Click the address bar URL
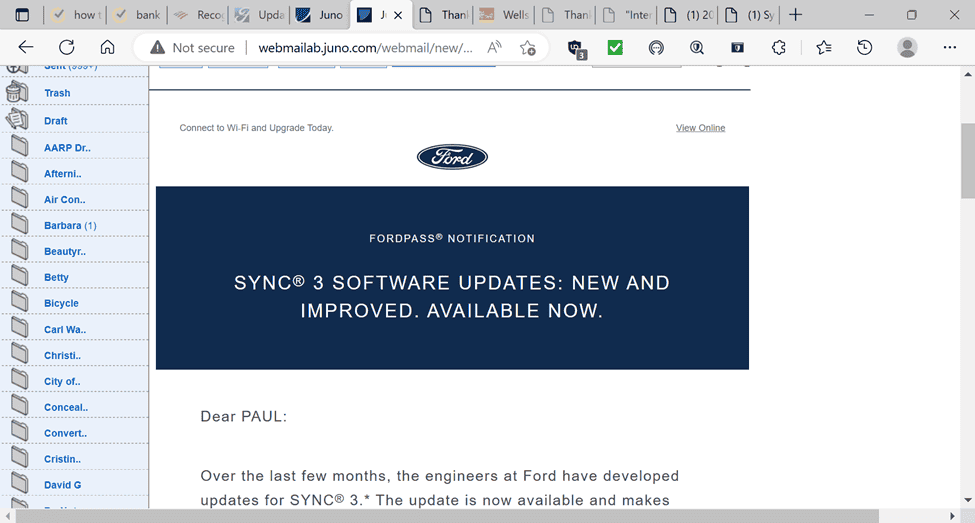This screenshot has height=523, width=975. pos(365,48)
